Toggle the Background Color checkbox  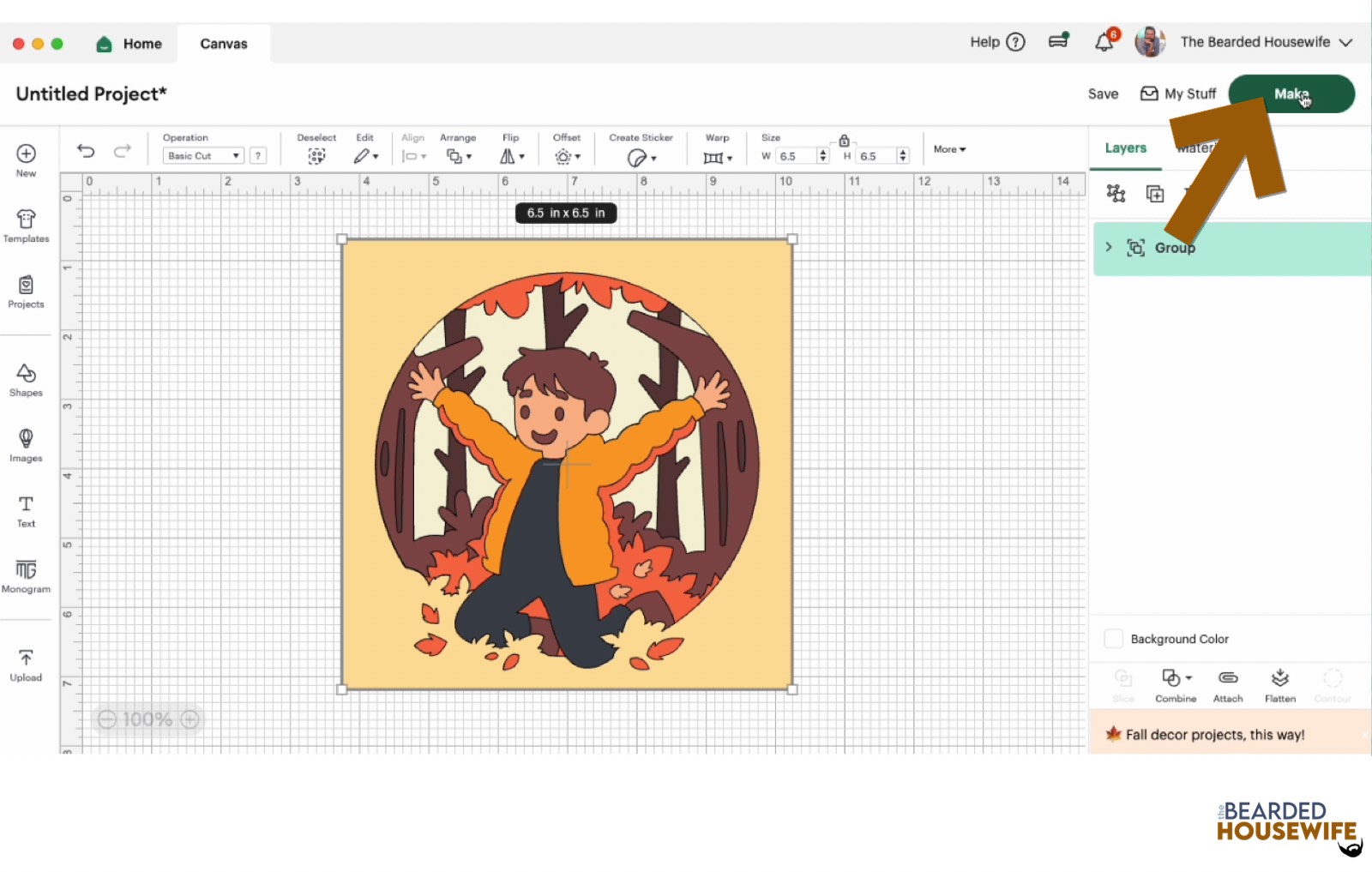coord(1113,639)
